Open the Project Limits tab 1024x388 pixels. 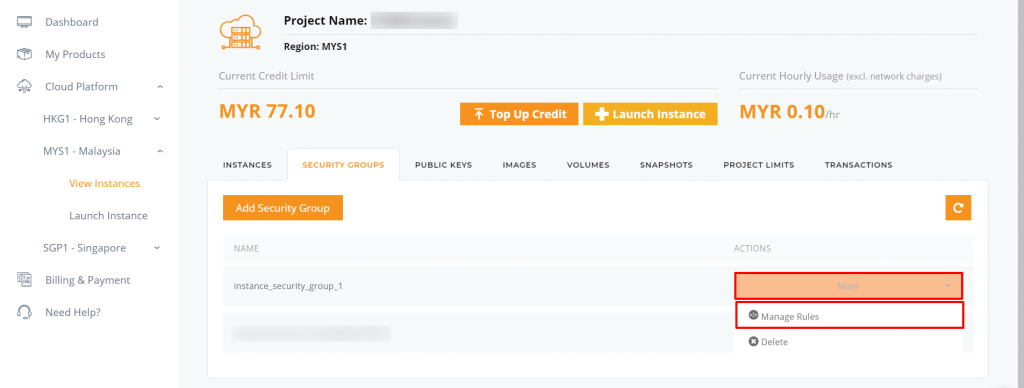tap(759, 165)
